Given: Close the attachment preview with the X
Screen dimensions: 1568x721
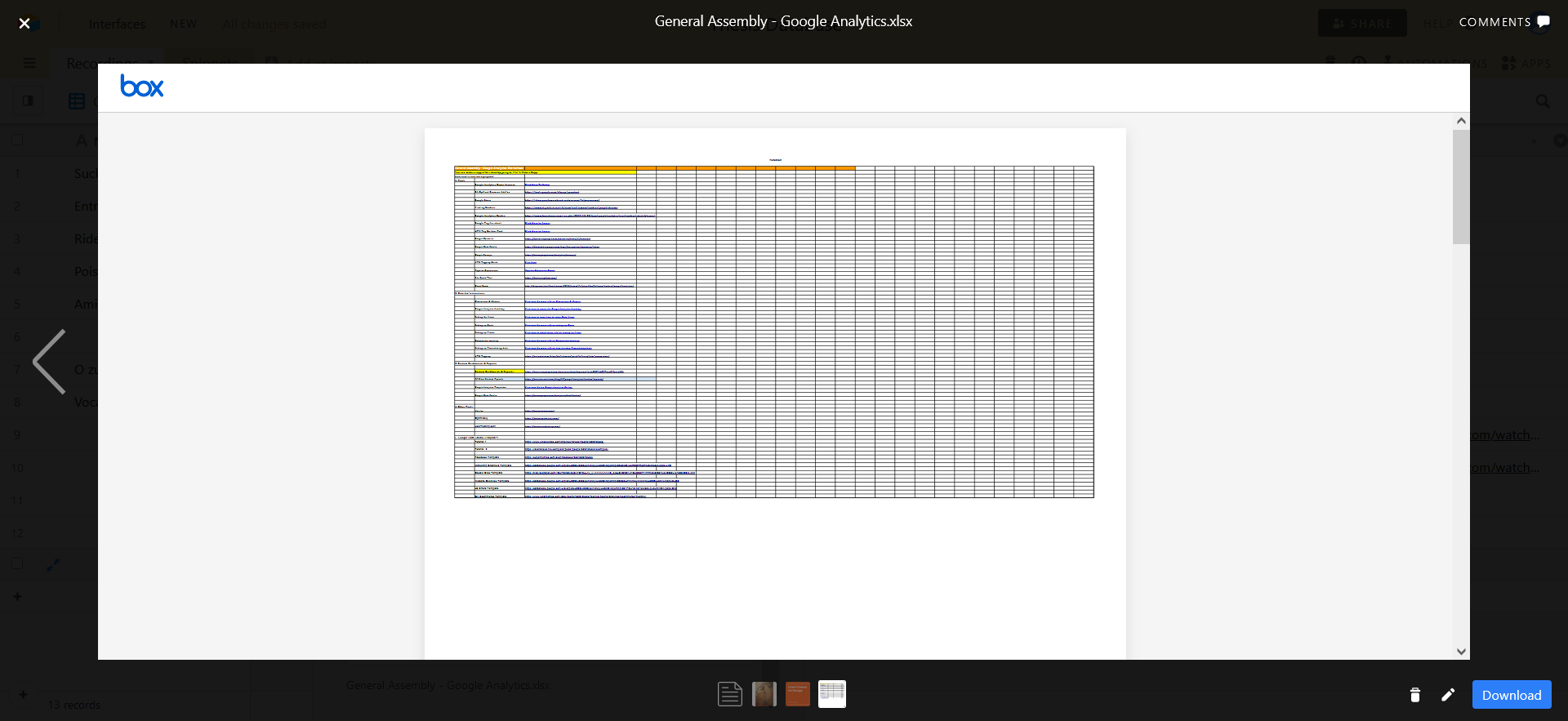Looking at the screenshot, I should 24,24.
